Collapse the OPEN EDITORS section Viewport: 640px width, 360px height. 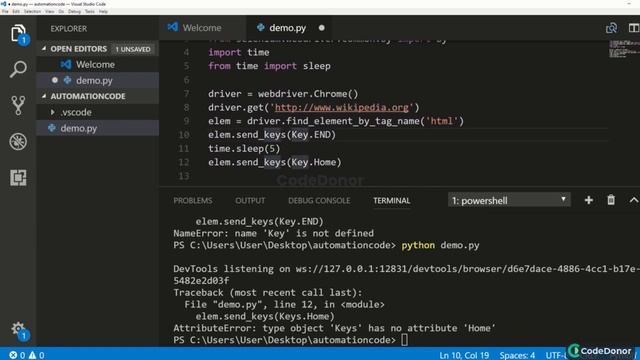(44, 49)
